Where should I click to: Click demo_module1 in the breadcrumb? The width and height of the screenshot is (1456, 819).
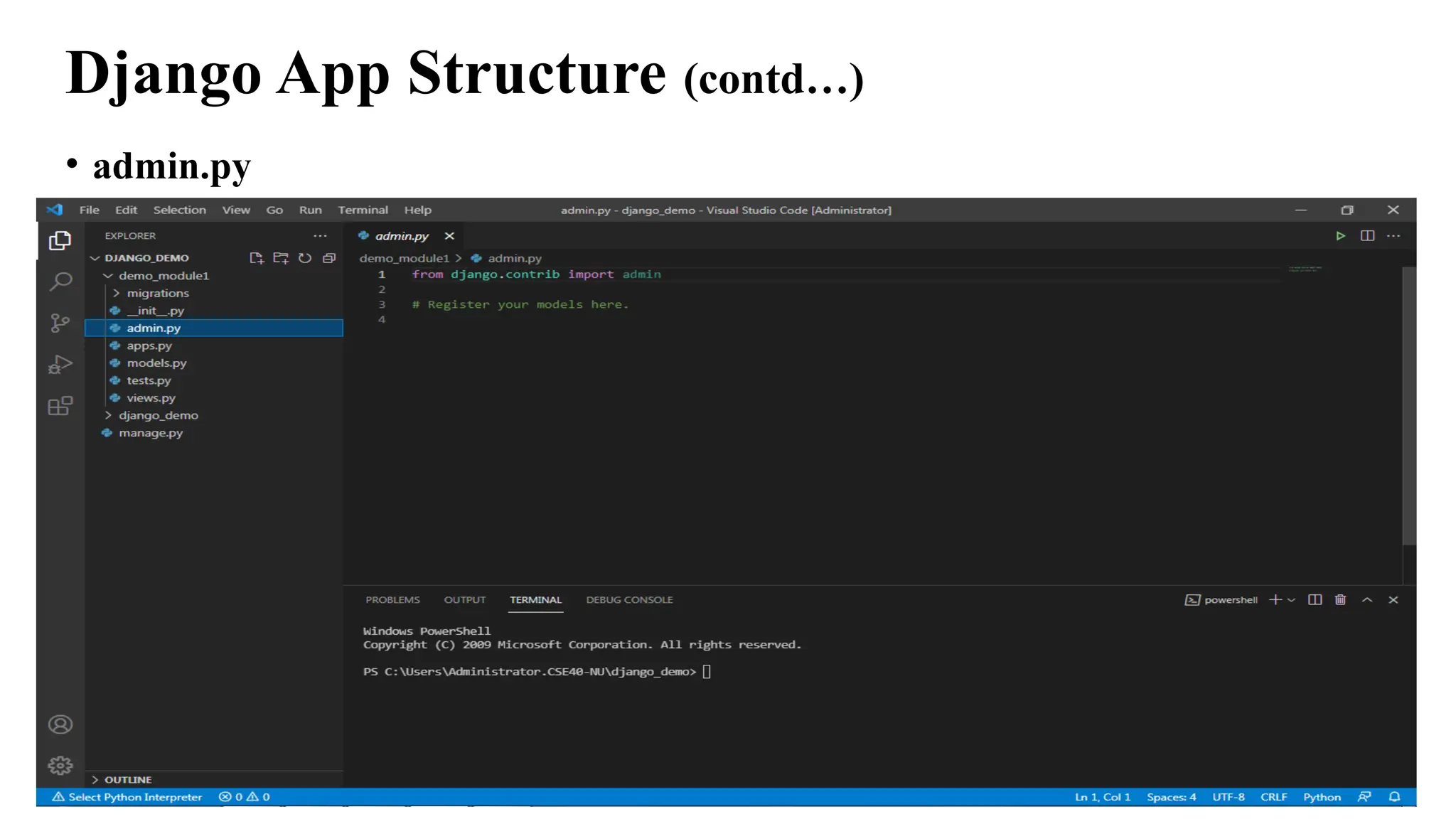coord(404,258)
